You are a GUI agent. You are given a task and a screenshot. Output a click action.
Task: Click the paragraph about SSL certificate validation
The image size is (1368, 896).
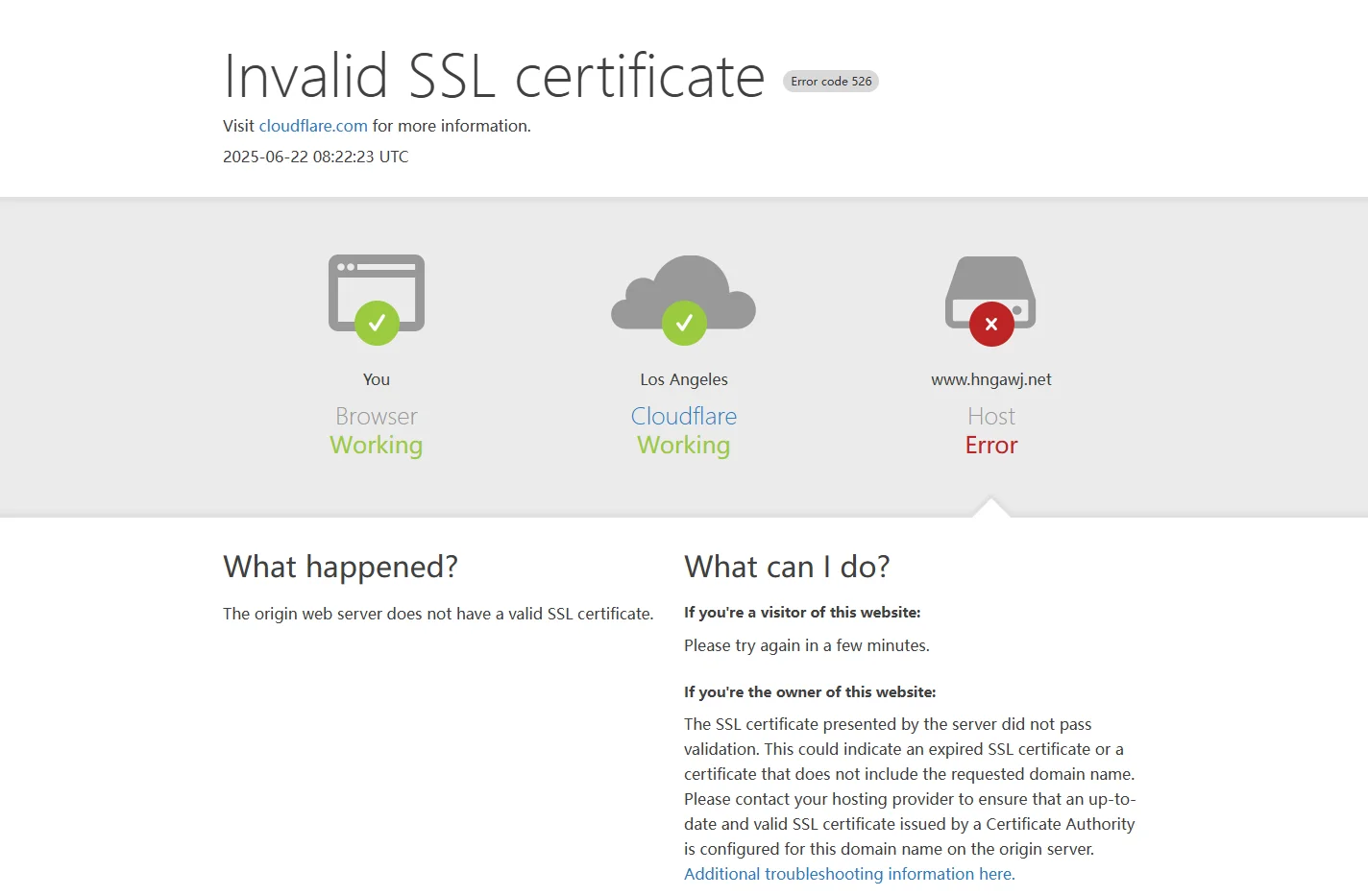[x=910, y=787]
